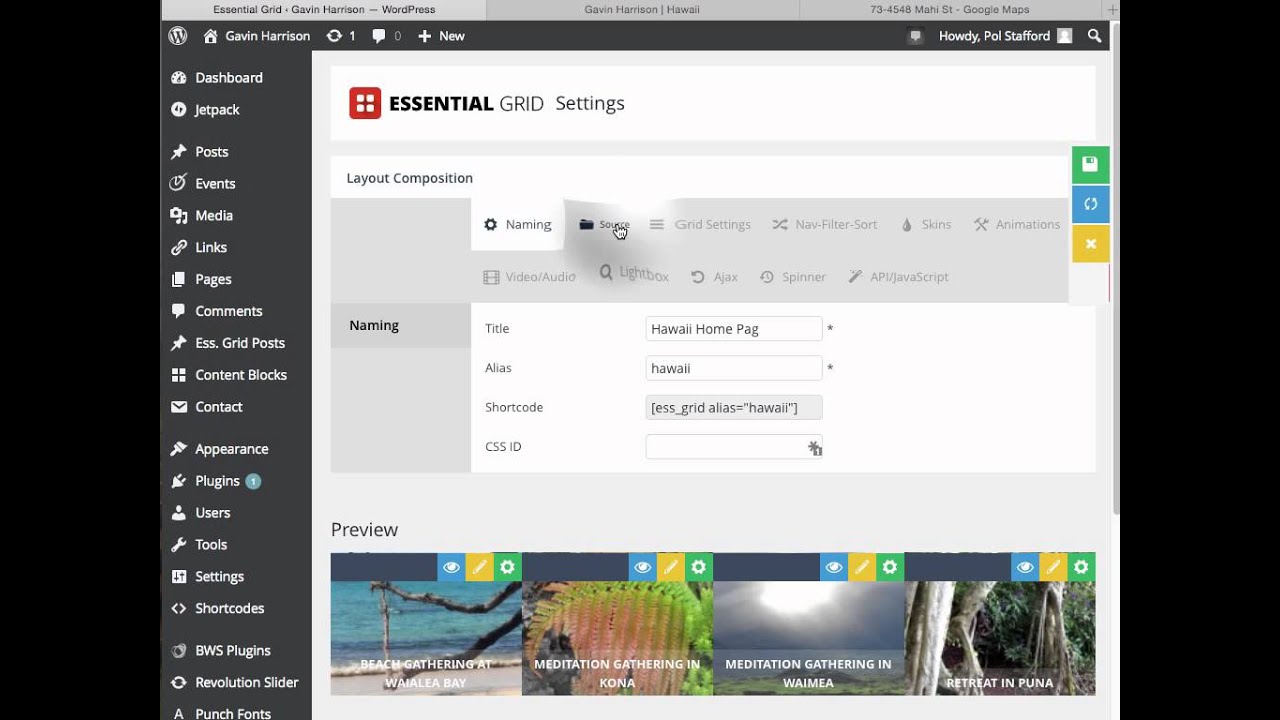Click the blue refresh preview icon

click(x=1091, y=204)
